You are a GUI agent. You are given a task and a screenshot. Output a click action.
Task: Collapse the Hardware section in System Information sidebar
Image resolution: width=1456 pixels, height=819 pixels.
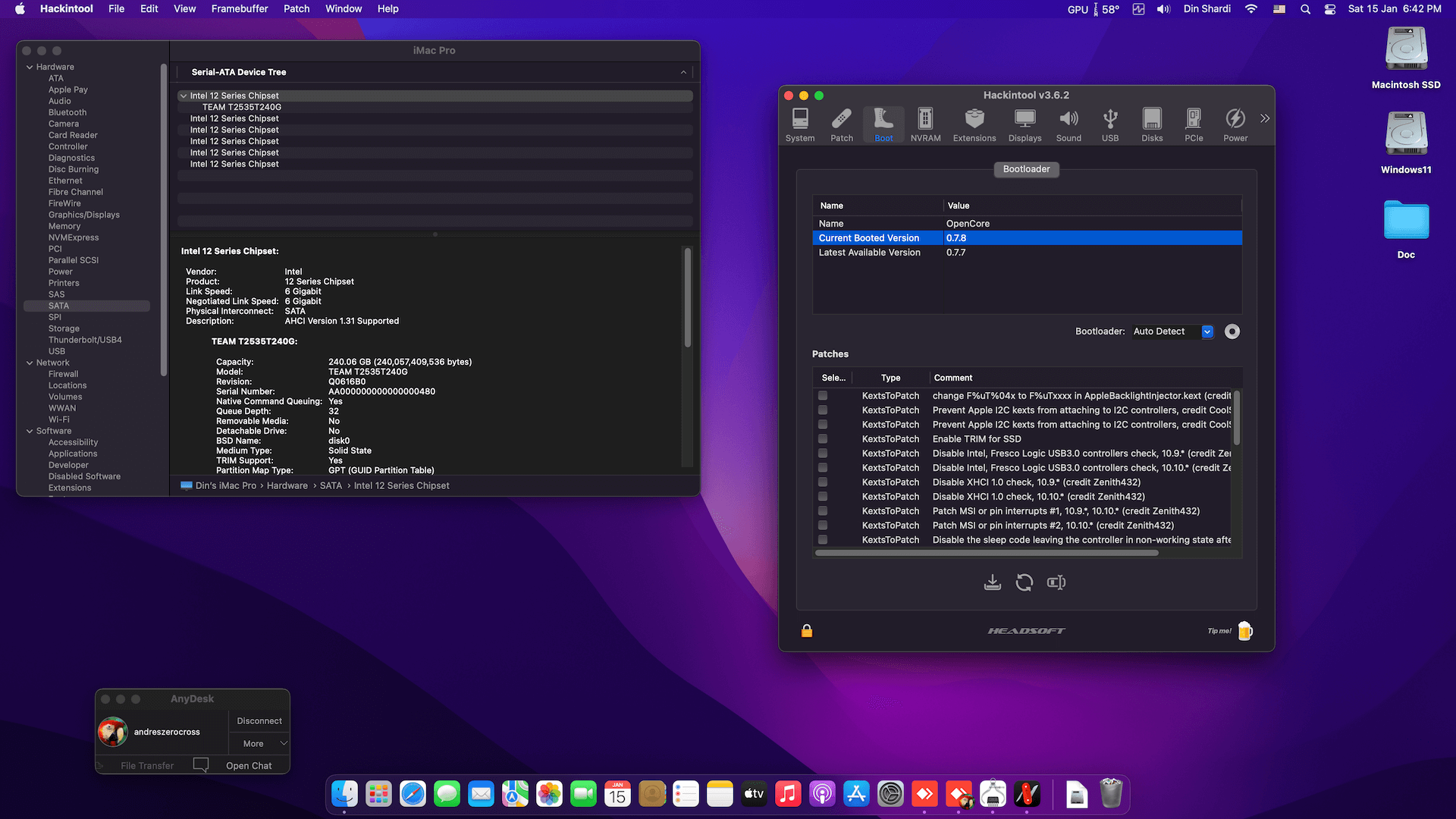tap(30, 67)
